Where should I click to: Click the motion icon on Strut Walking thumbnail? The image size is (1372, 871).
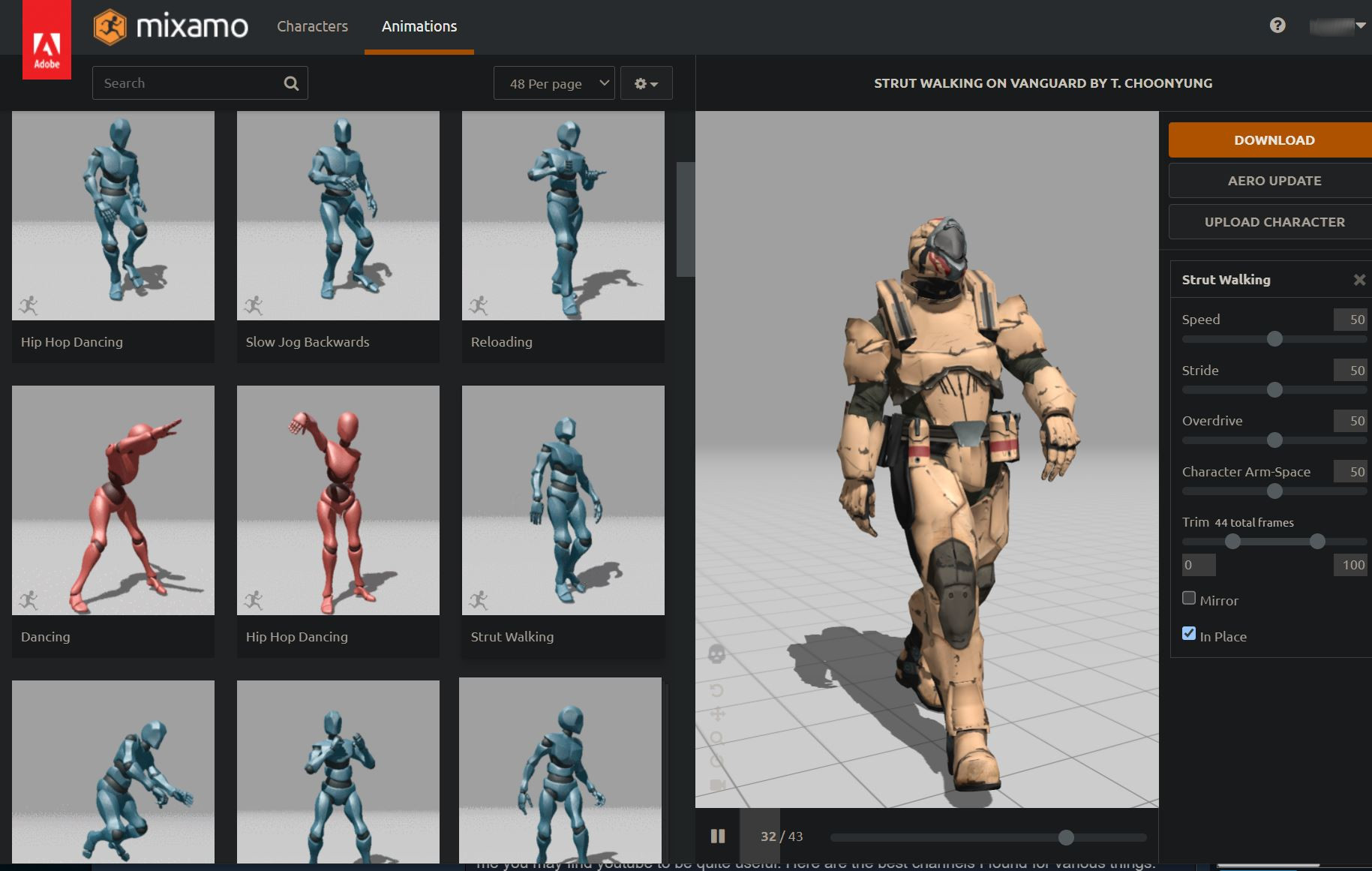coord(479,600)
